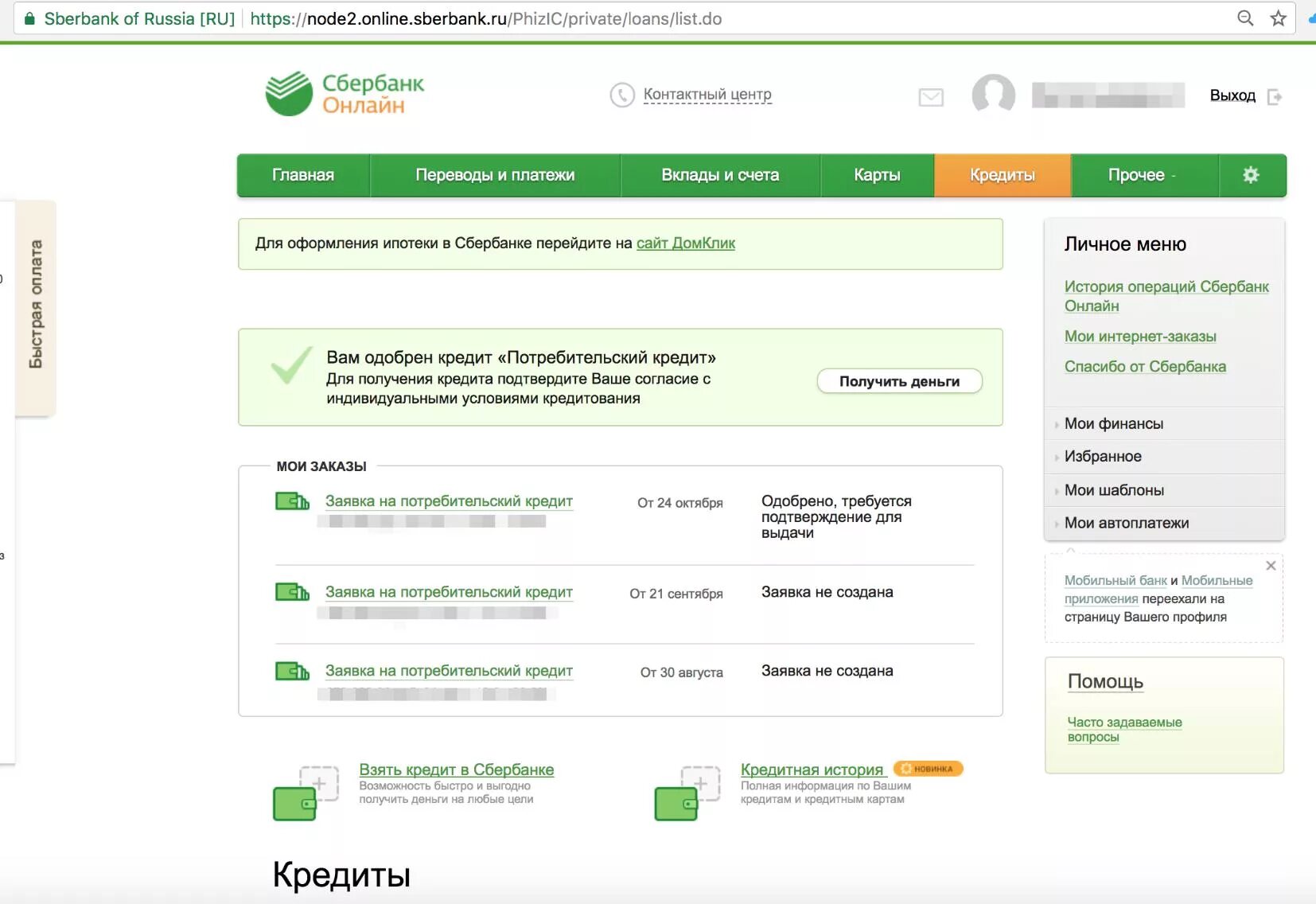
Task: Click the status text Одобрено, требуется подтверждение
Action: click(x=836, y=517)
